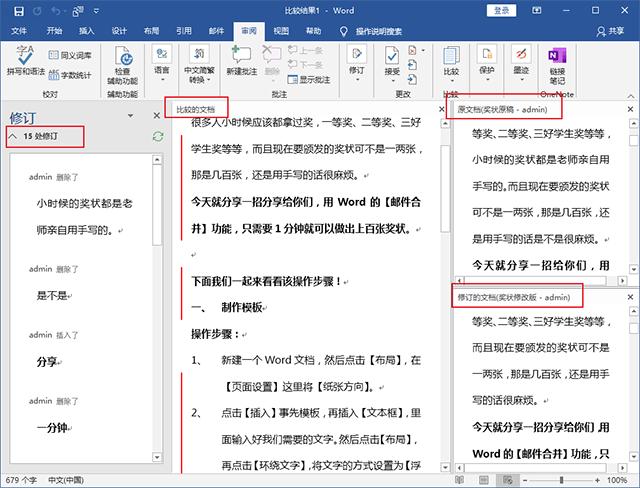This screenshot has width=640, height=488.
Task: Open 中文简繁转换 dropdown
Action: 199,64
